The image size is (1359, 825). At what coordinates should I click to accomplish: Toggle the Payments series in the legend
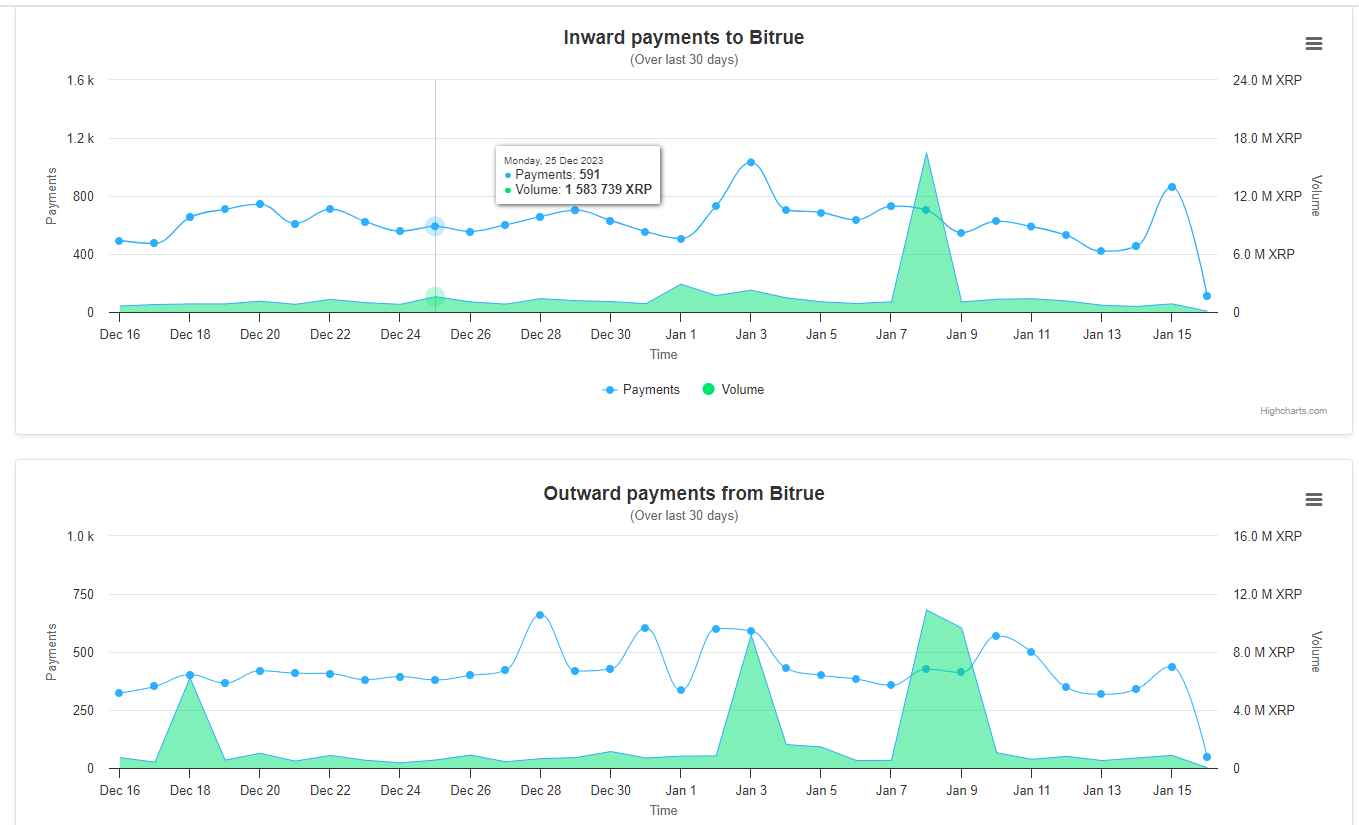click(641, 390)
